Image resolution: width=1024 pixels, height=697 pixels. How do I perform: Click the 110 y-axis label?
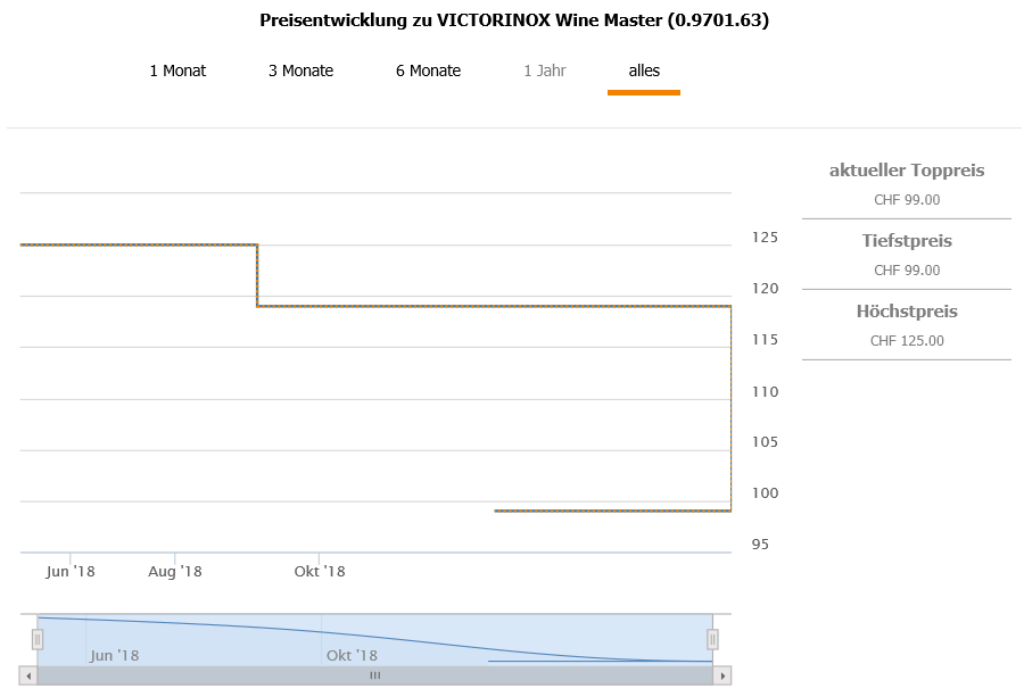click(x=764, y=392)
